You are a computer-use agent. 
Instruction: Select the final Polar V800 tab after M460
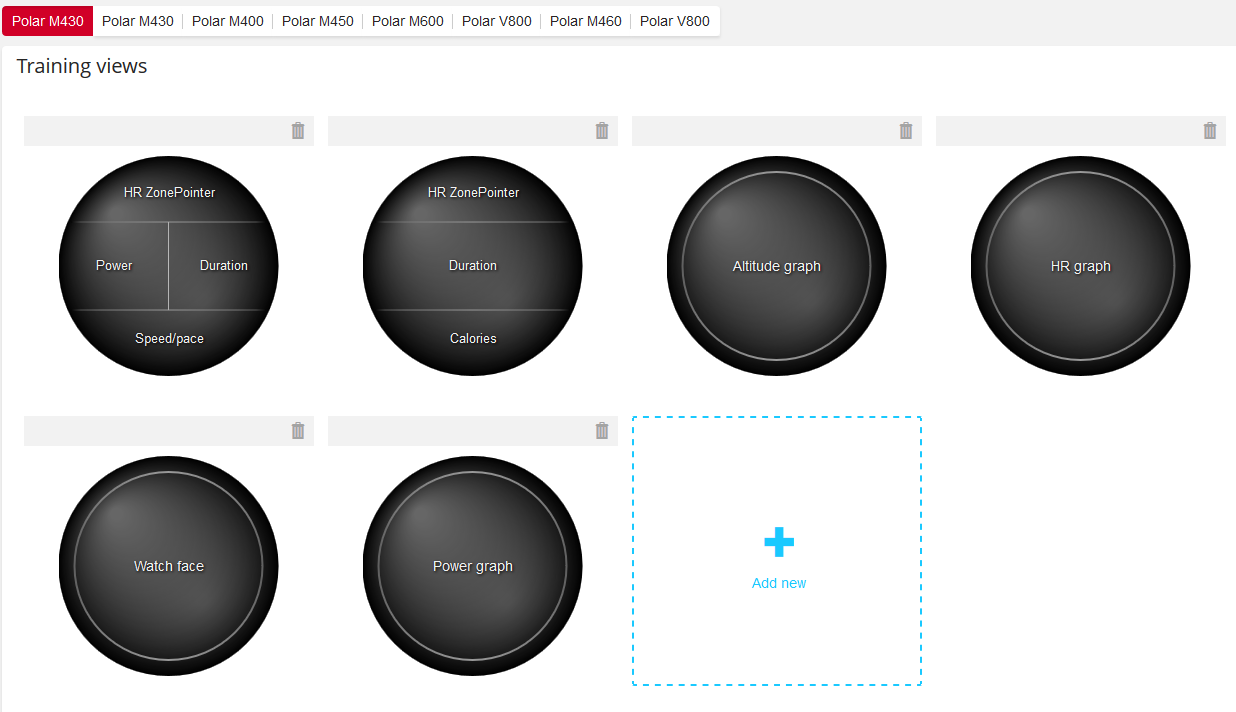click(675, 21)
